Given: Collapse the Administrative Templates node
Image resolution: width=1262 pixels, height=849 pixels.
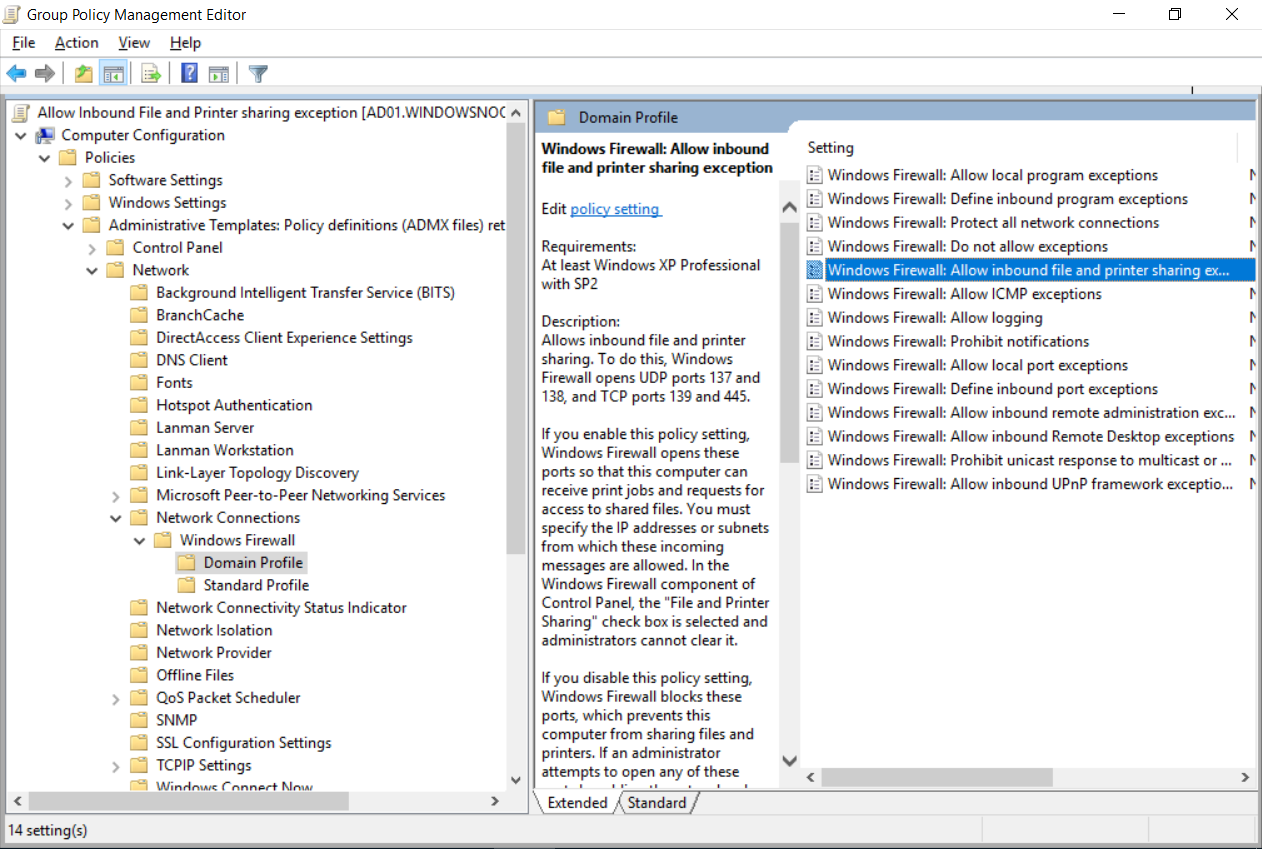Looking at the screenshot, I should (68, 225).
